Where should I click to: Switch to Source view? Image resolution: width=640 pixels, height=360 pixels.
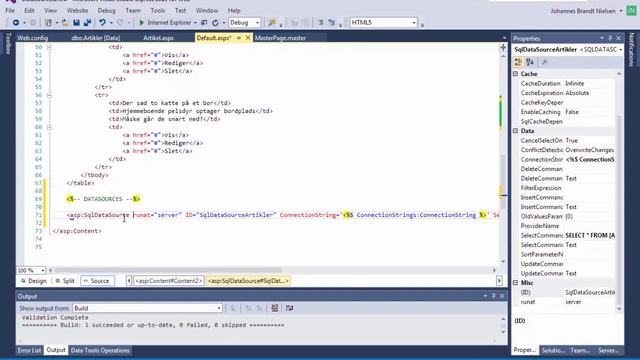coord(97,281)
